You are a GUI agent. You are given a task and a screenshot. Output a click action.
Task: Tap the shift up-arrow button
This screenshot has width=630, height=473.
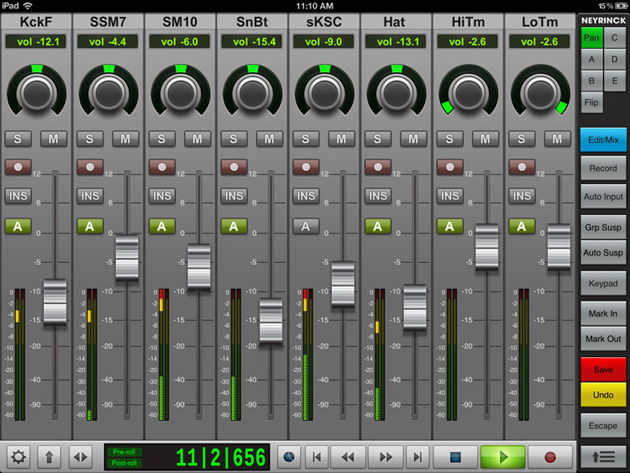(x=49, y=457)
